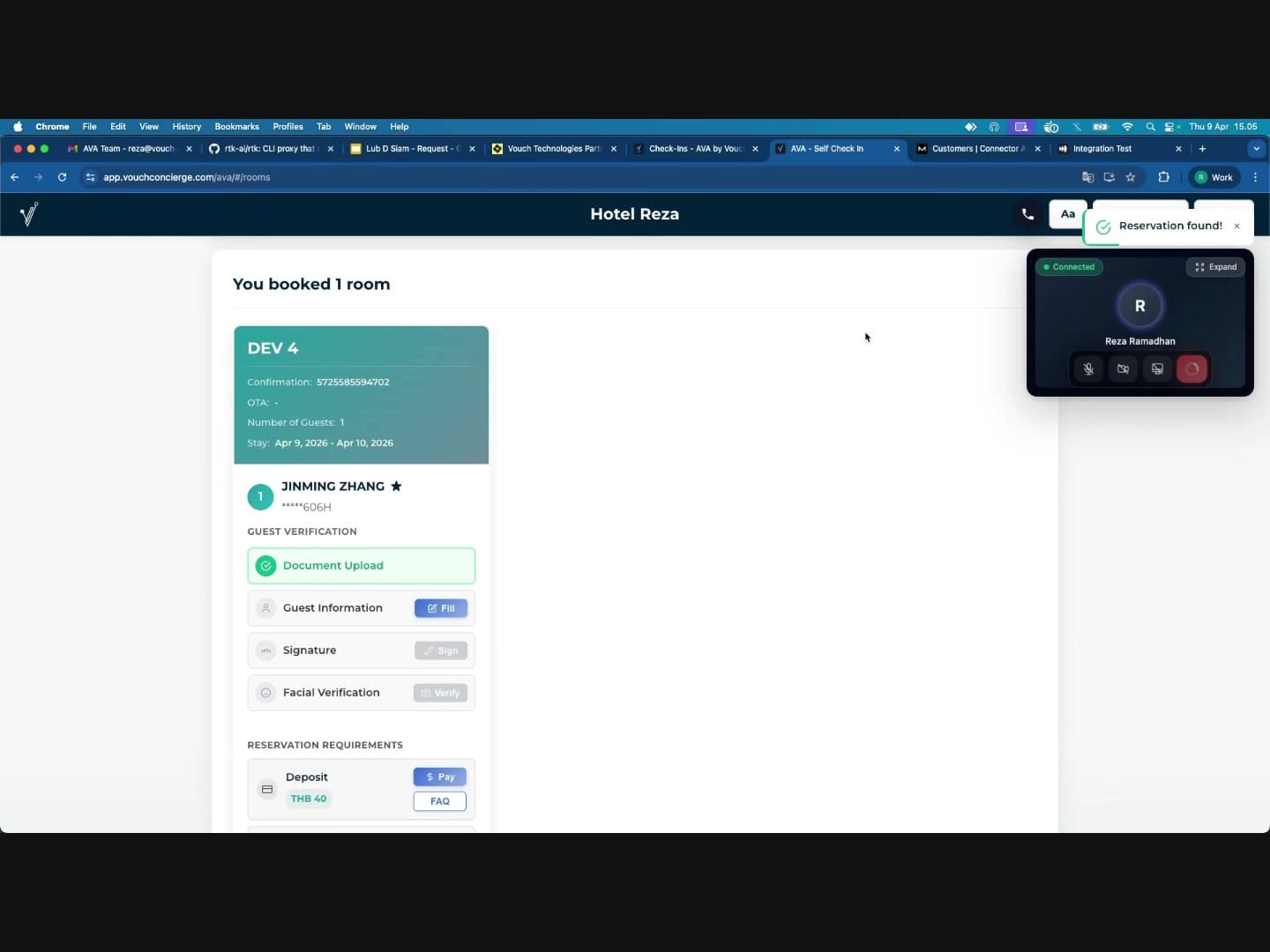The height and width of the screenshot is (952, 1270).
Task: Open Spotlight search from the menu bar
Action: pyautogui.click(x=1151, y=127)
